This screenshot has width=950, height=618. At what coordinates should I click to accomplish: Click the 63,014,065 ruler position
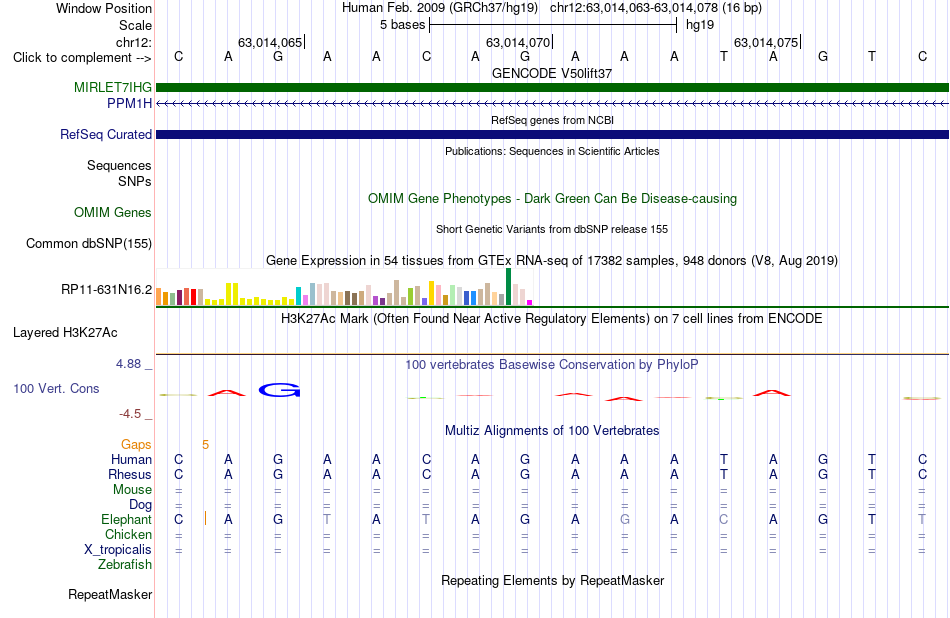click(270, 42)
